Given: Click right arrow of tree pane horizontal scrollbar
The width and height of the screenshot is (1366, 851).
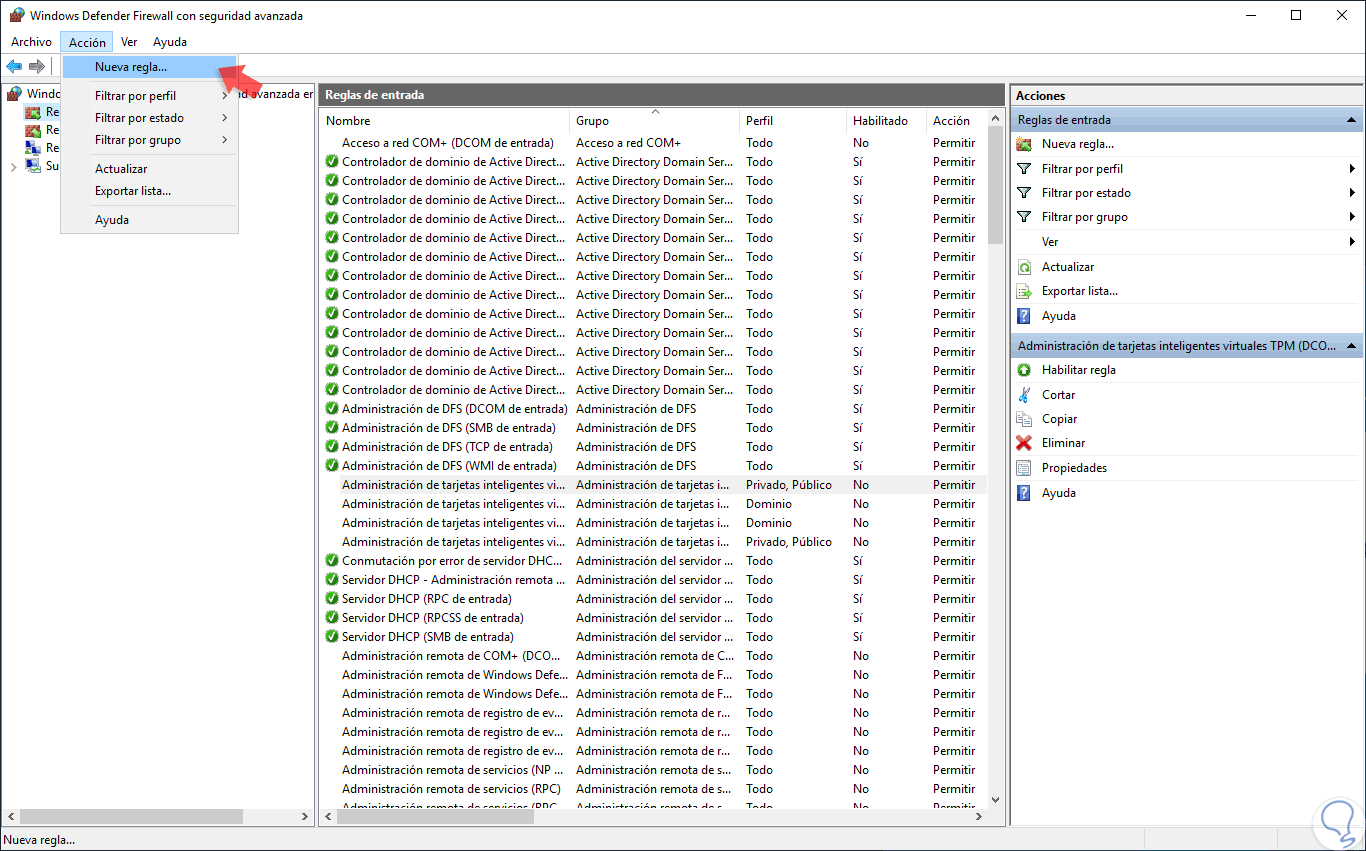Looking at the screenshot, I should pos(306,816).
